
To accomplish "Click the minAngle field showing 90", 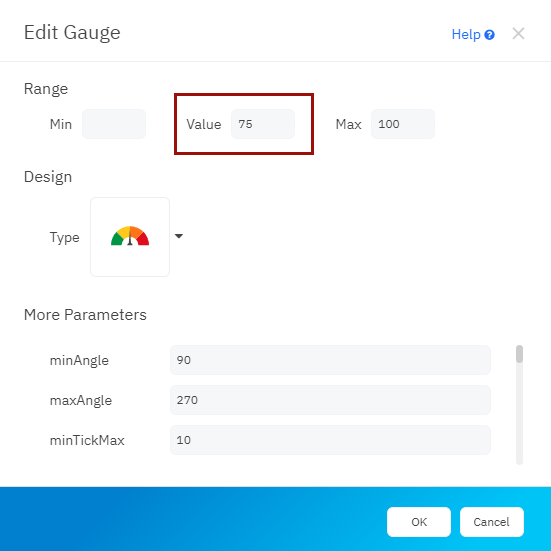I will tap(330, 360).
